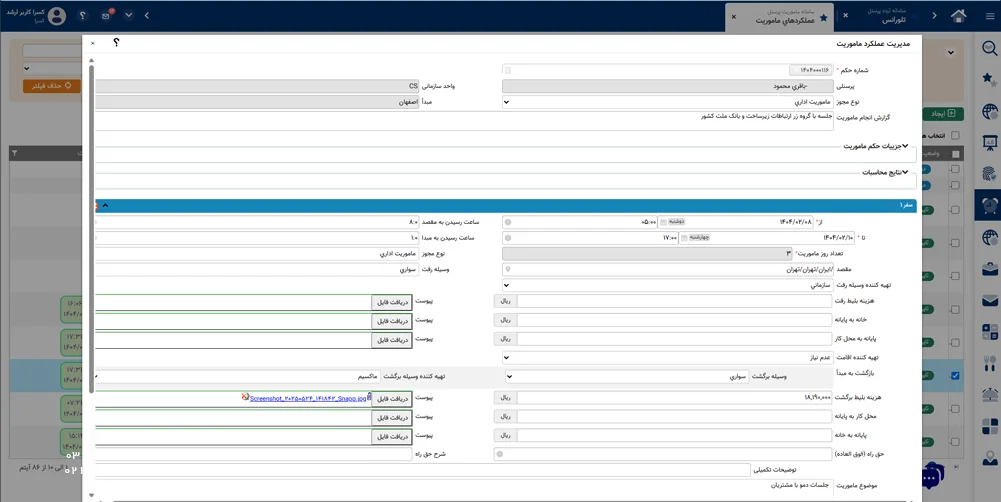Screen dimensions: 1001x502
Task: Open the hamburger menu icon
Action: coord(988,15)
